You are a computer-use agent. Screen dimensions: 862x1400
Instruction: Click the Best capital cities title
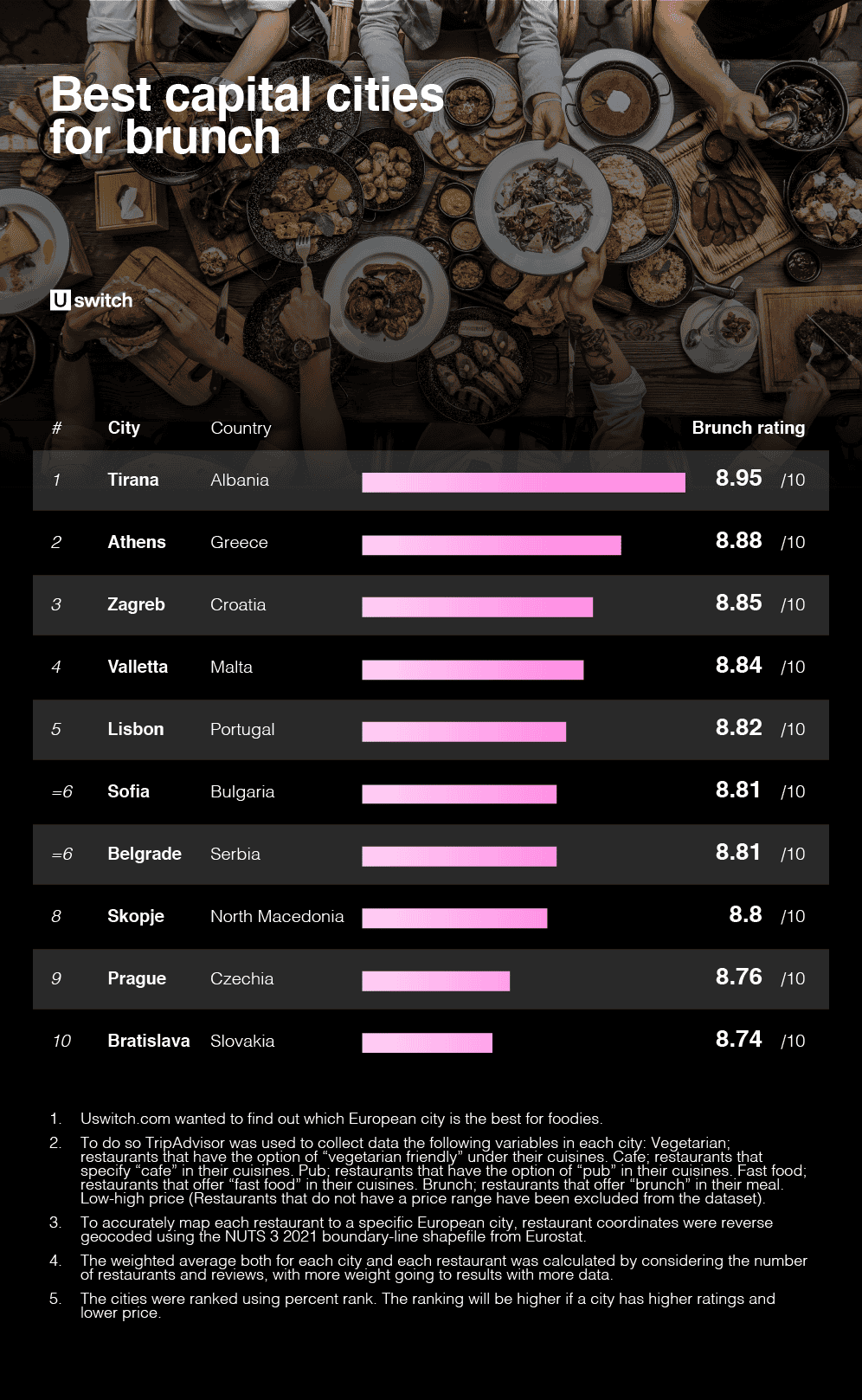(x=248, y=116)
